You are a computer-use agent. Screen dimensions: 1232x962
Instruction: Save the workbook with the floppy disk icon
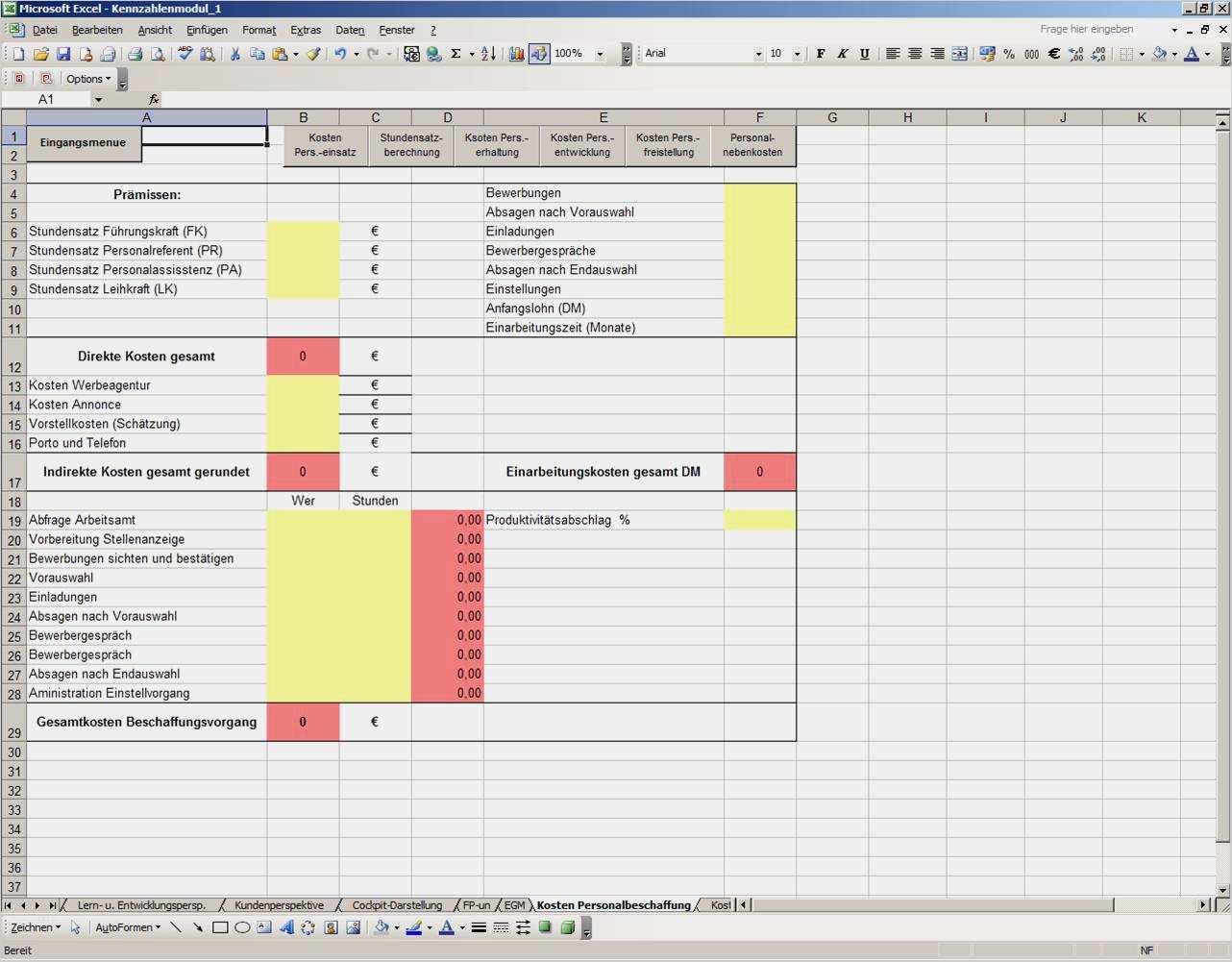63,55
